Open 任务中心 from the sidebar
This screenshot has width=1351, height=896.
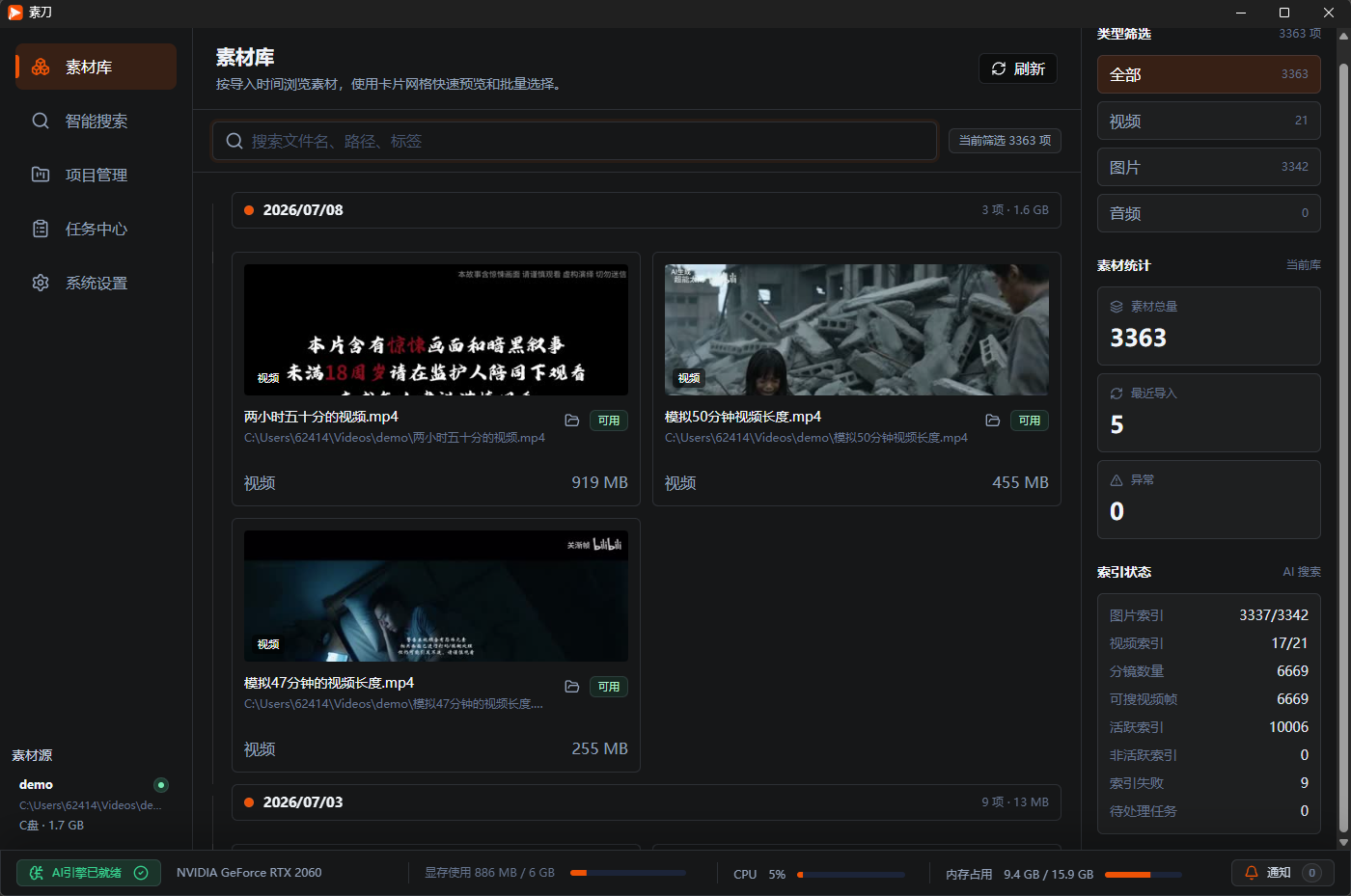point(96,229)
